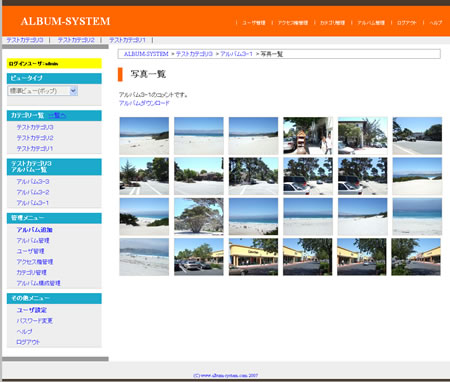Image resolution: width=450 pixels, height=382 pixels.
Task: Open the fourth thumbnail in the bottom row
Action: [x=308, y=257]
